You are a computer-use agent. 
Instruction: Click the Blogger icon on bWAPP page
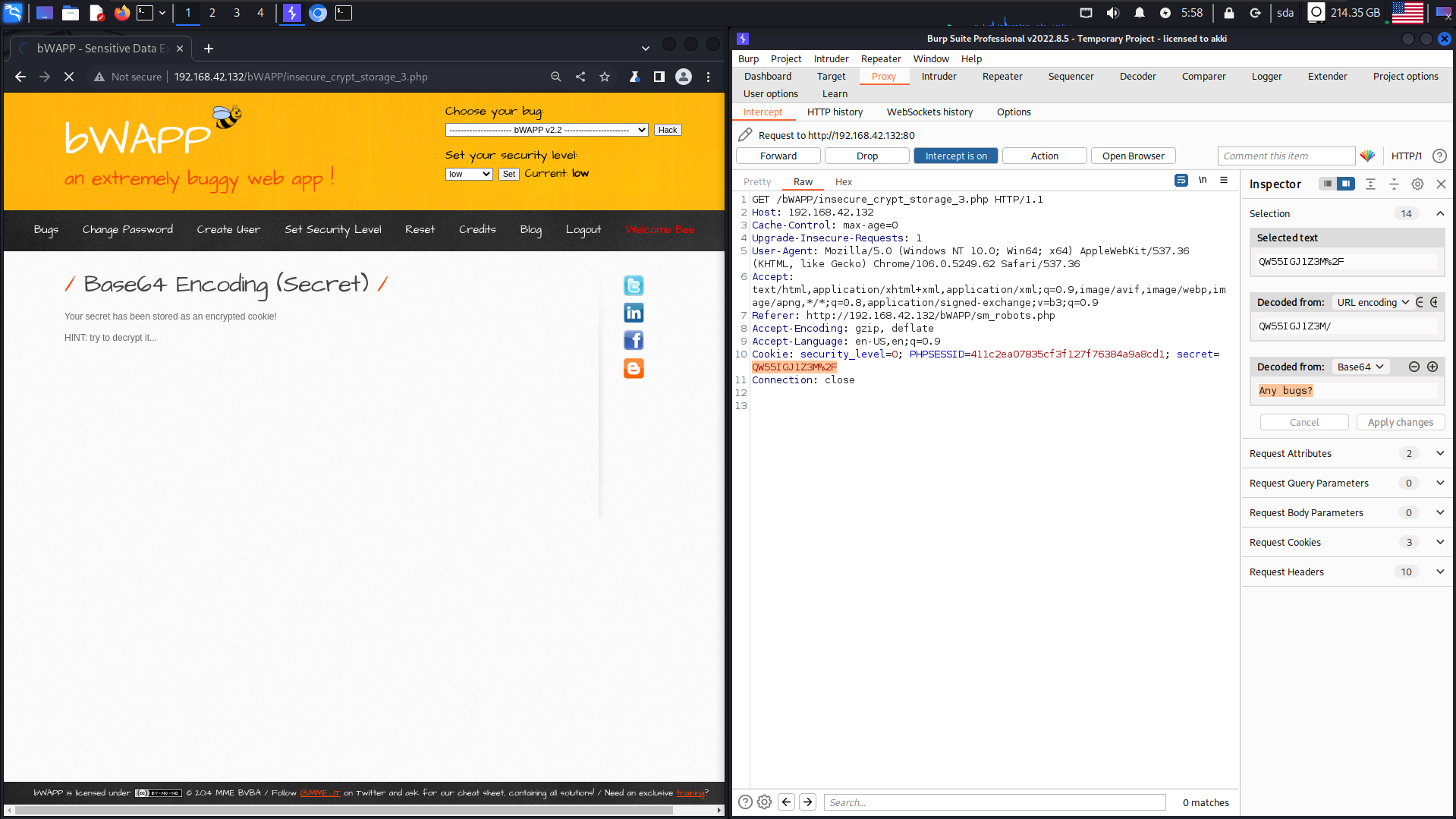[x=634, y=368]
